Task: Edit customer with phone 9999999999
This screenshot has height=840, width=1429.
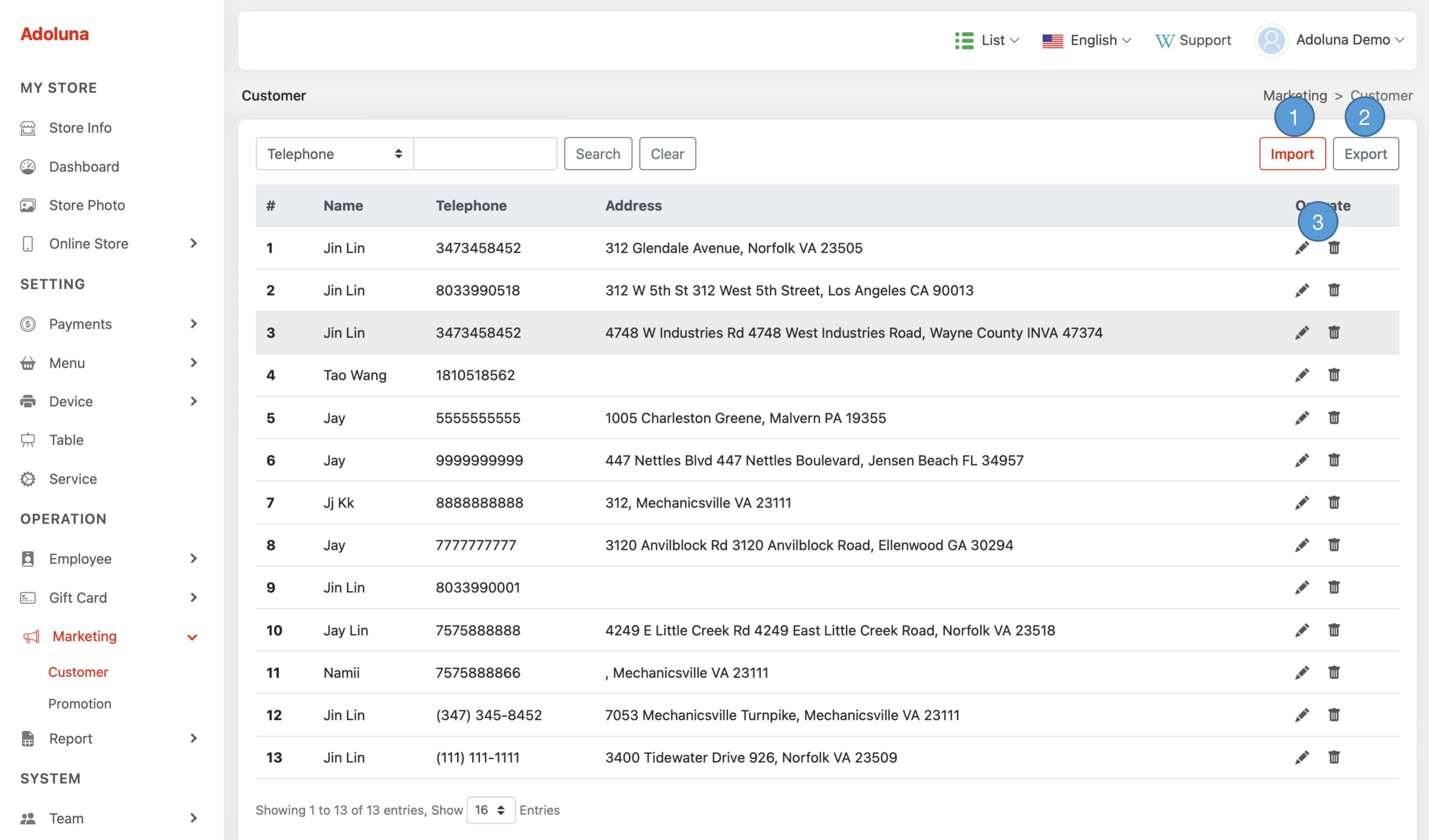Action: tap(1302, 460)
